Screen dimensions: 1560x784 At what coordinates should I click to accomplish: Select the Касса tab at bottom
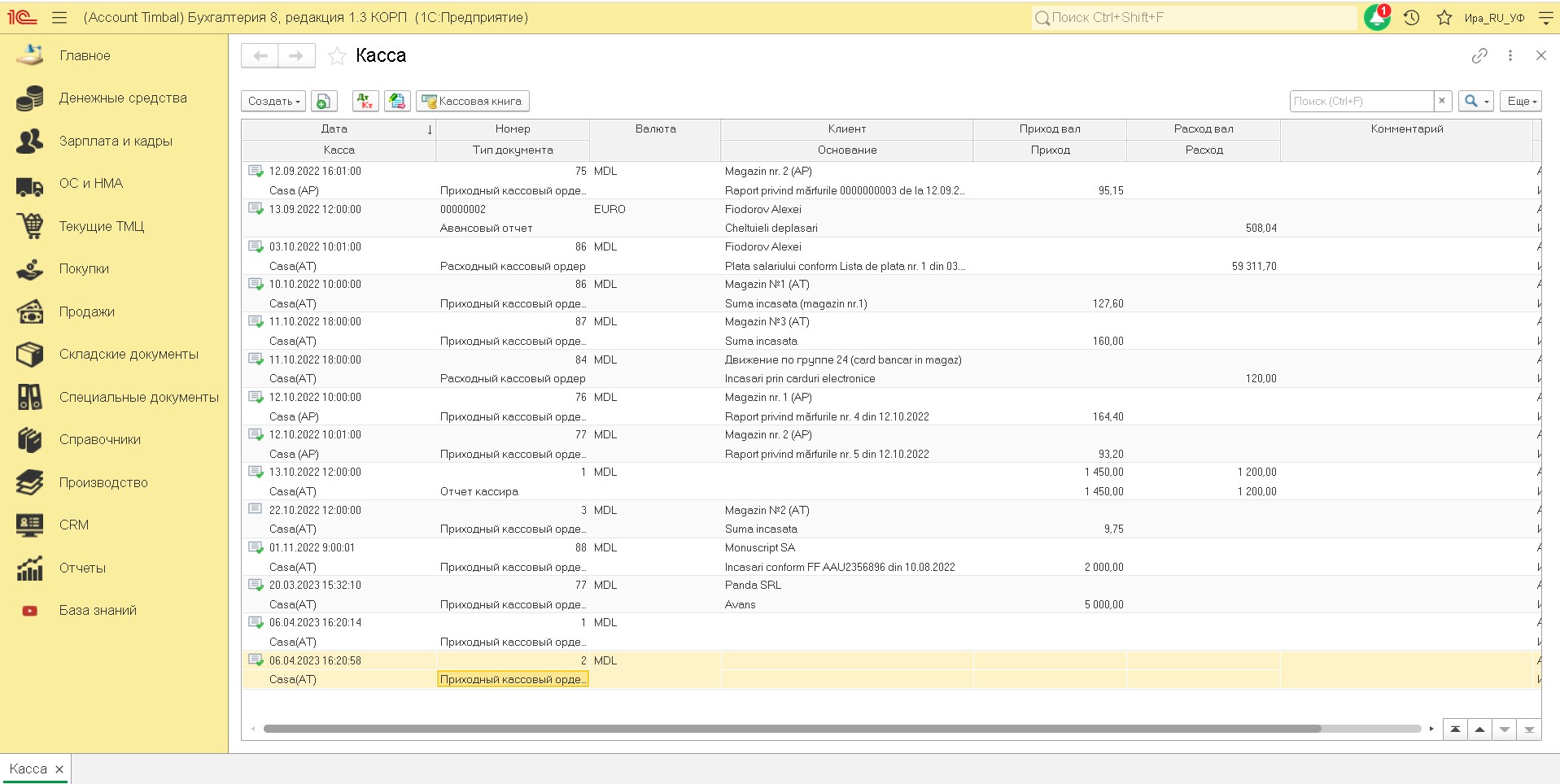click(x=28, y=769)
